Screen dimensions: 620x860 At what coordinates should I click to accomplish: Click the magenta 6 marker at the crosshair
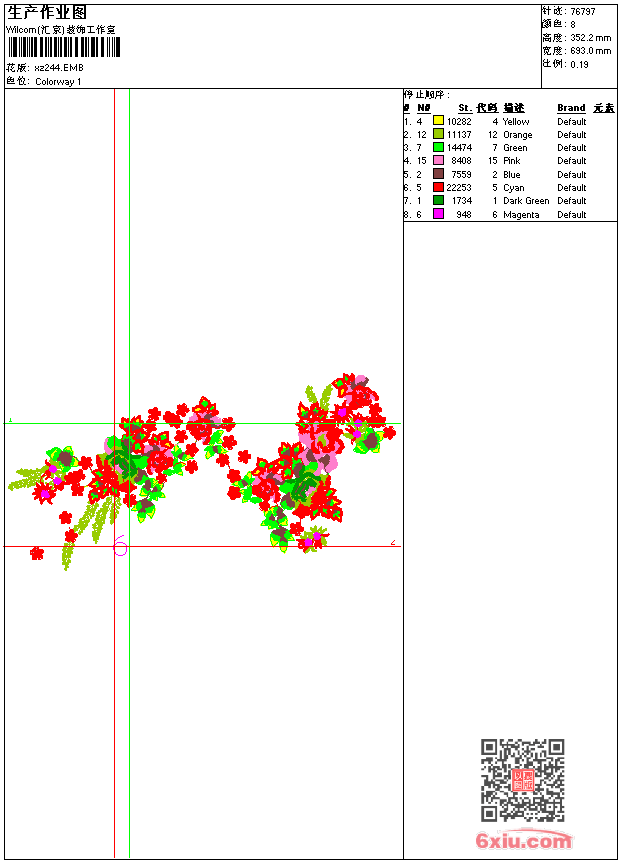tap(120, 546)
